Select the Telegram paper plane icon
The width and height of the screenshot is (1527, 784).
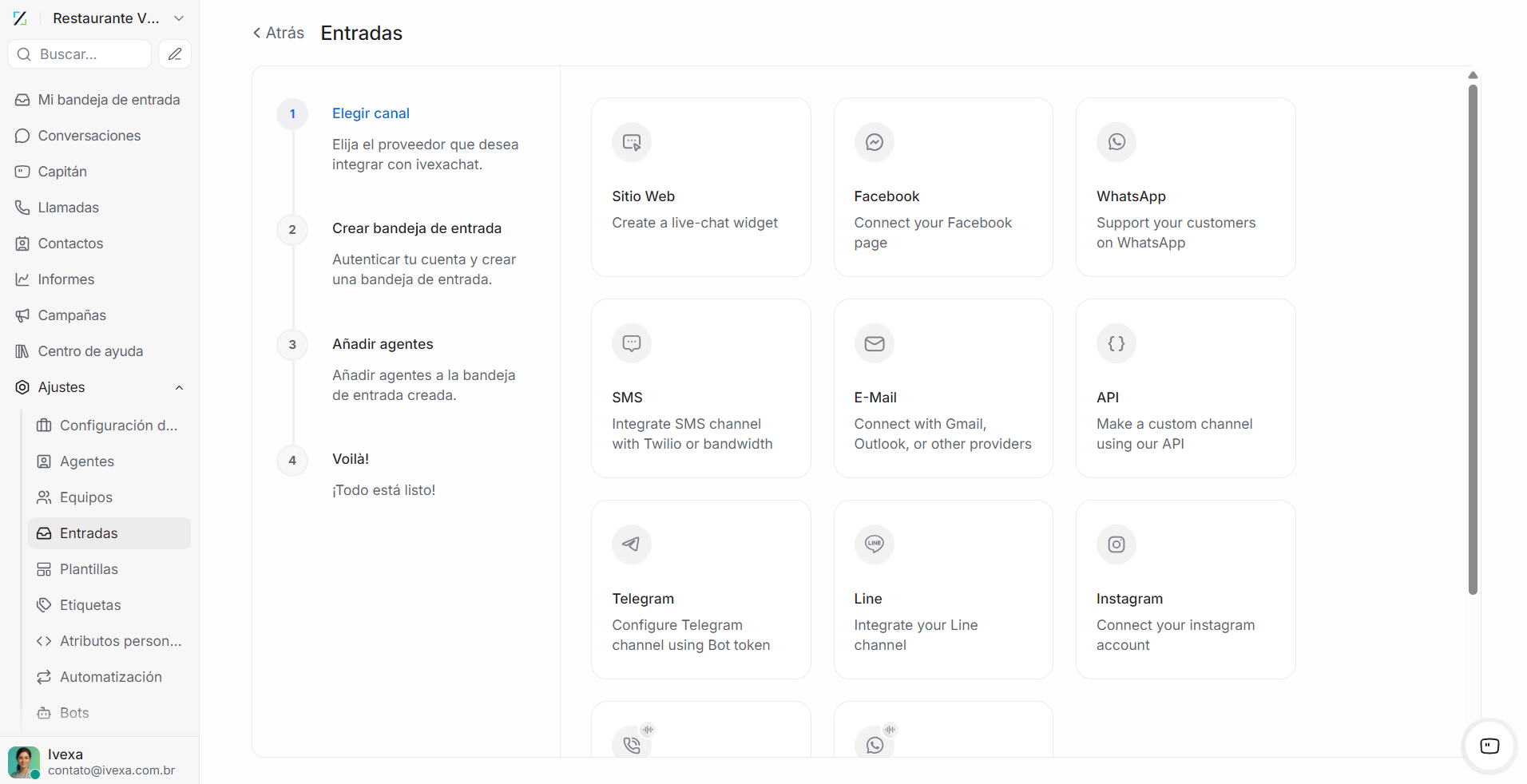(x=632, y=544)
